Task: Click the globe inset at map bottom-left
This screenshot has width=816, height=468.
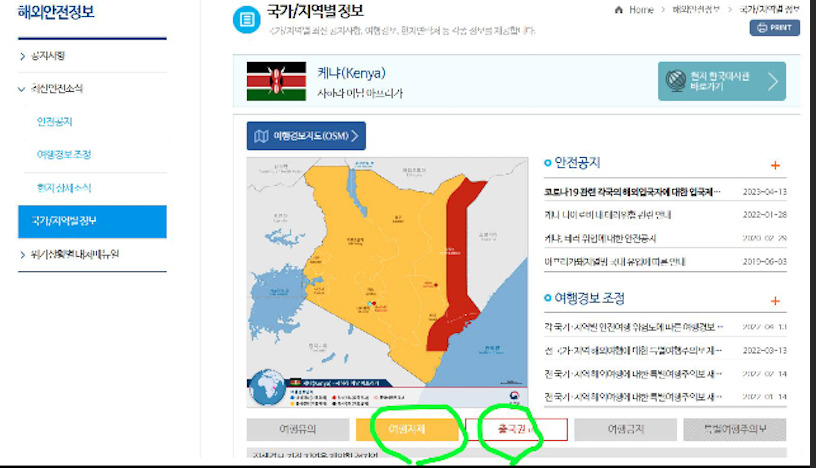Action: pyautogui.click(x=267, y=387)
